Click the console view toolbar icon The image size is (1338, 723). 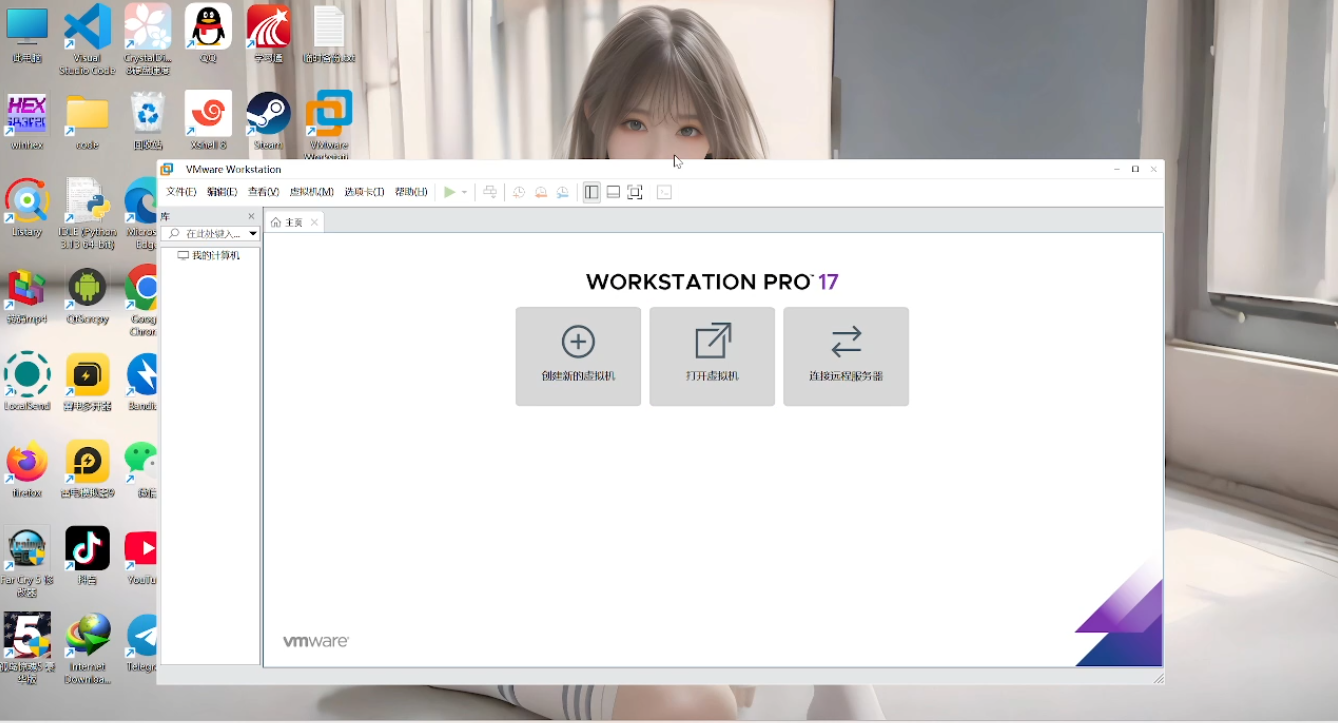664,192
